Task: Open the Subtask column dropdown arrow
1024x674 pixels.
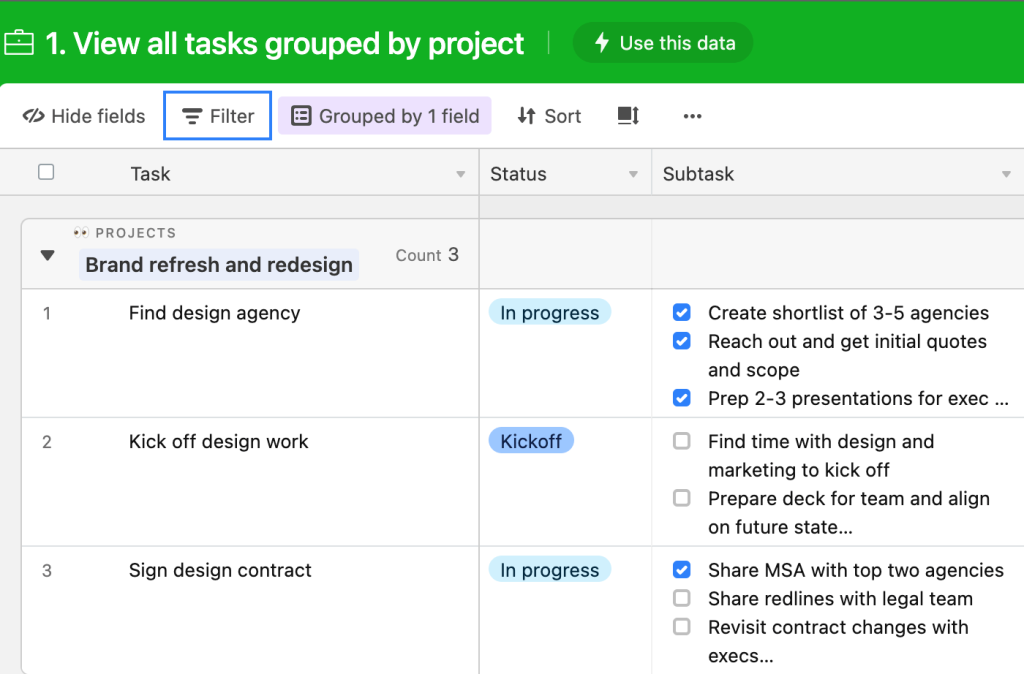Action: pyautogui.click(x=1006, y=174)
